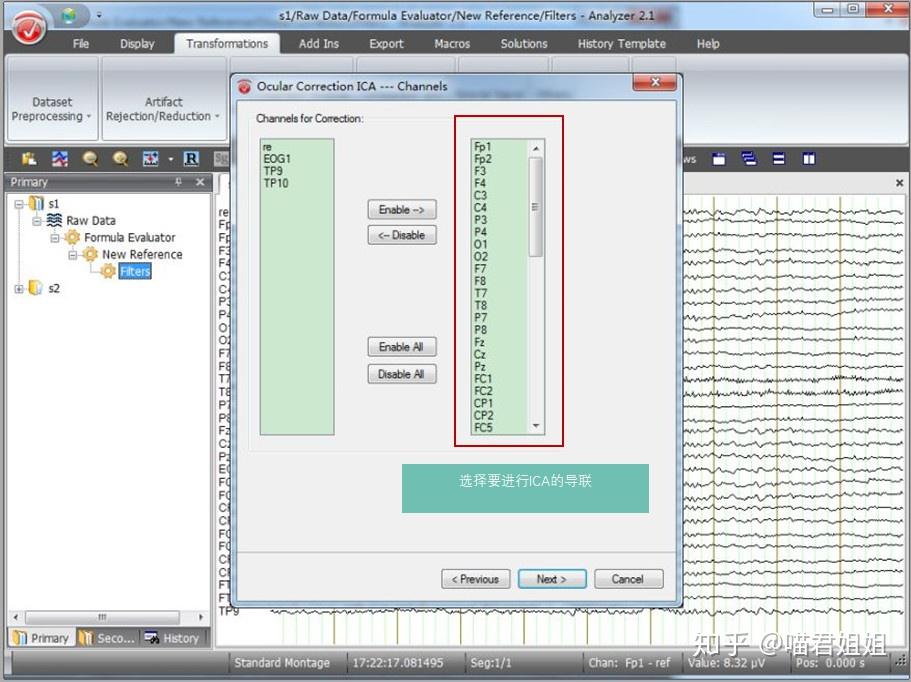Click the <-- Disable button
The height and width of the screenshot is (682, 911).
[x=401, y=235]
